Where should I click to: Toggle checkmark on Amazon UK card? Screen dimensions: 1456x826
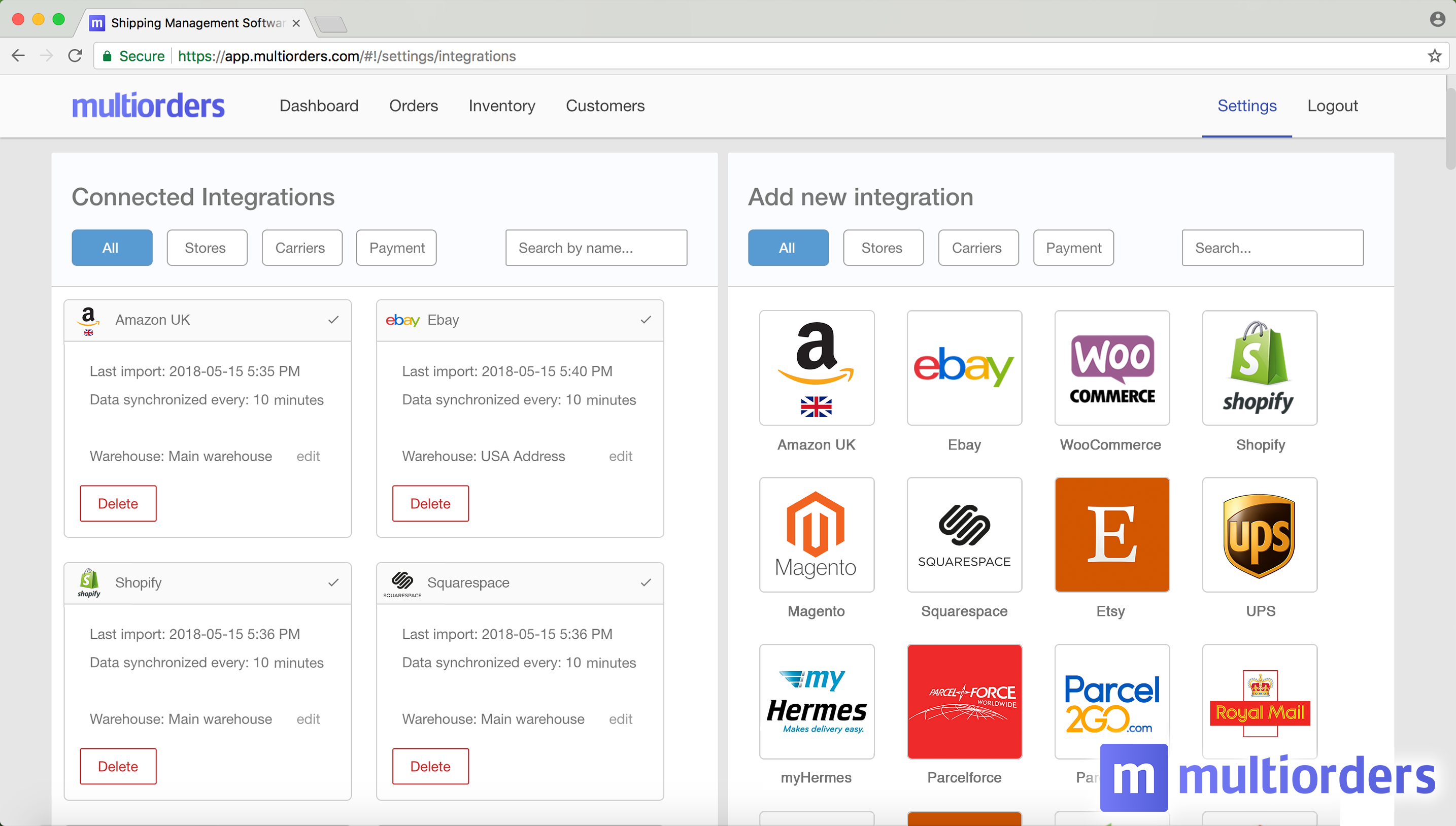tap(333, 320)
